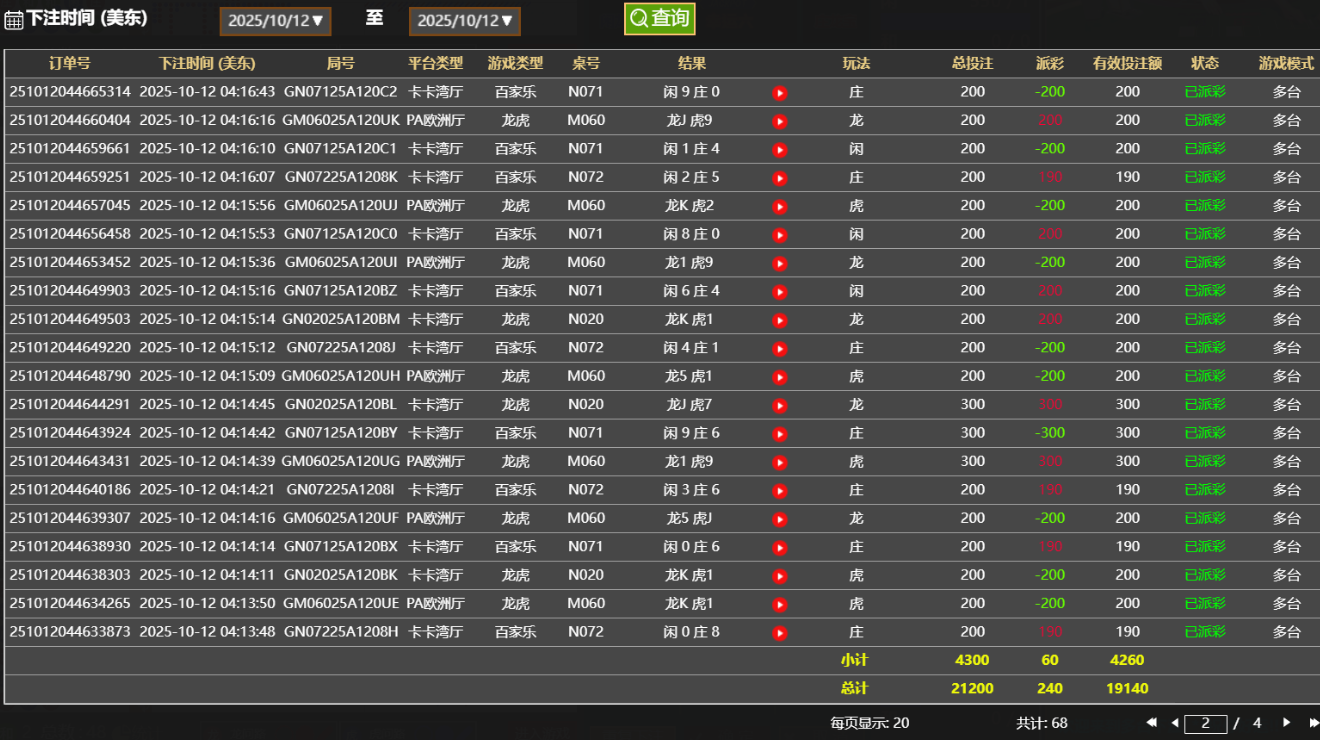Click the calendar icon beside 下注时间
The width and height of the screenshot is (1320, 740).
coord(14,21)
